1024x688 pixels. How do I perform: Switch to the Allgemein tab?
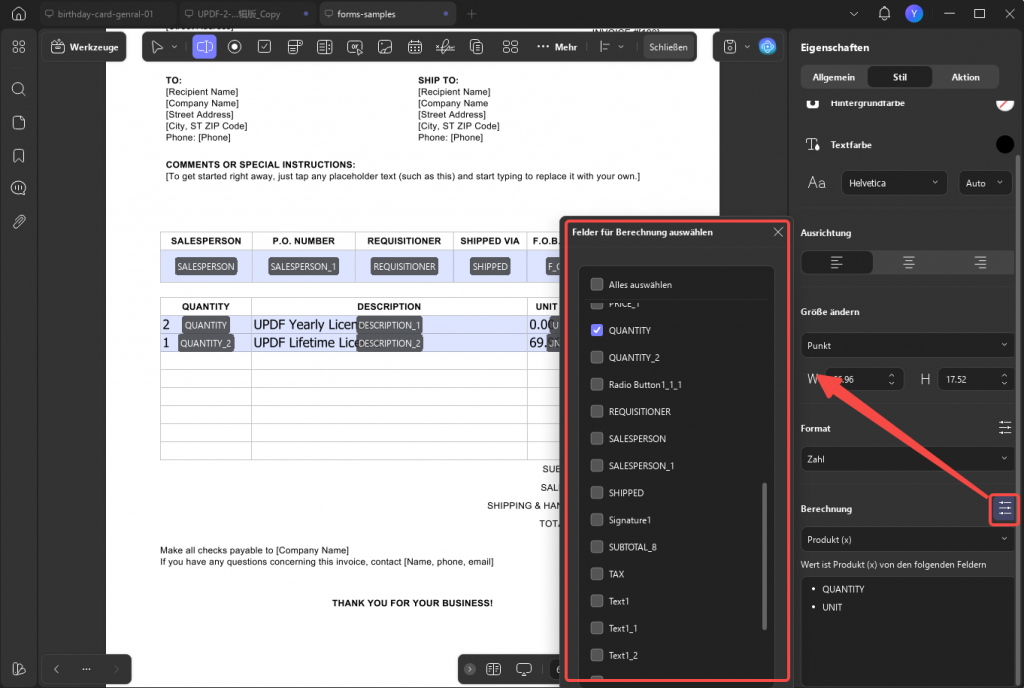833,77
